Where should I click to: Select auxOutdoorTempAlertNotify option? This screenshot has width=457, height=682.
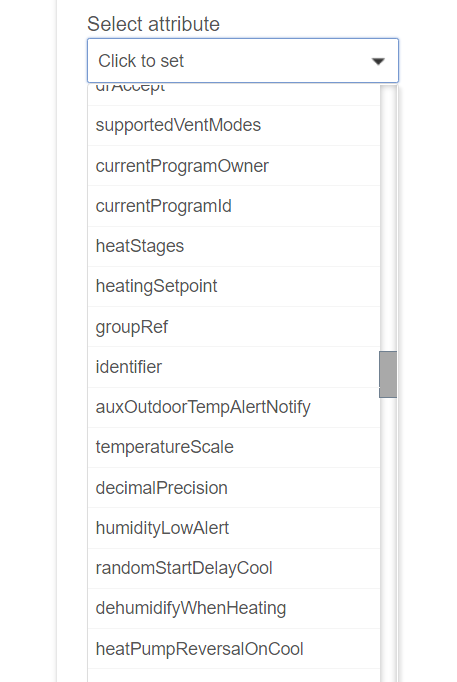(x=234, y=408)
